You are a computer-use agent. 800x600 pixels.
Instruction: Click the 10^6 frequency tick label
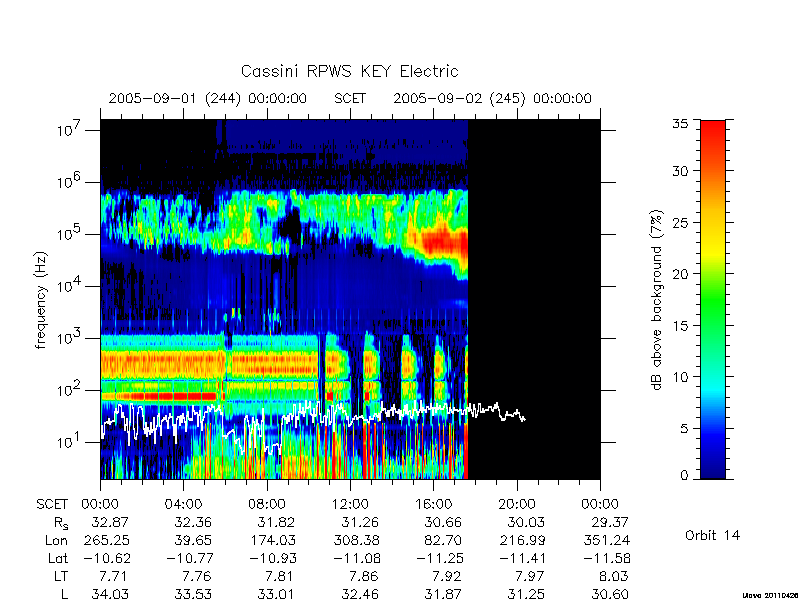click(68, 181)
